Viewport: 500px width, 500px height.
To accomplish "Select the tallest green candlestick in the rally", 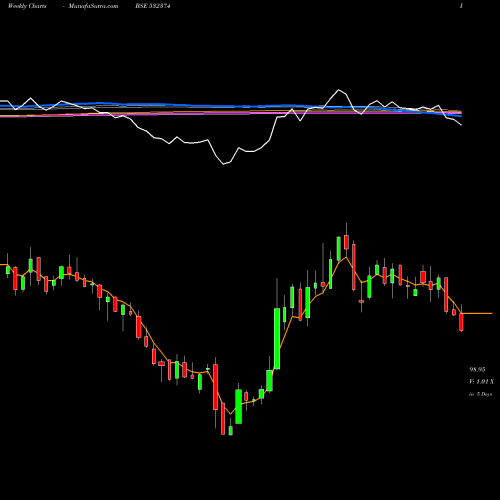I will (x=277, y=339).
